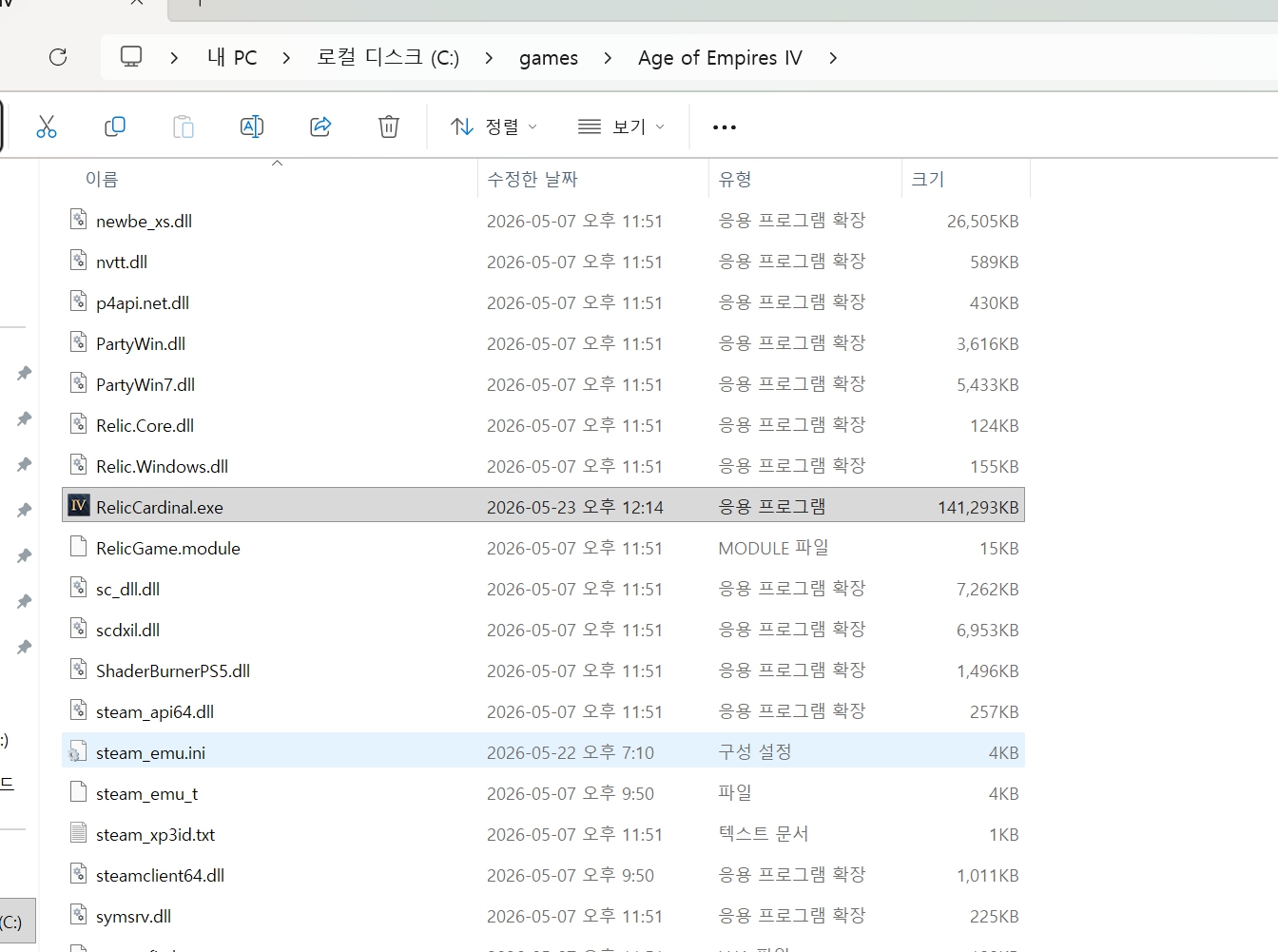The width and height of the screenshot is (1278, 952).
Task: Click the PC monitor icon in breadcrumb
Action: [x=131, y=57]
